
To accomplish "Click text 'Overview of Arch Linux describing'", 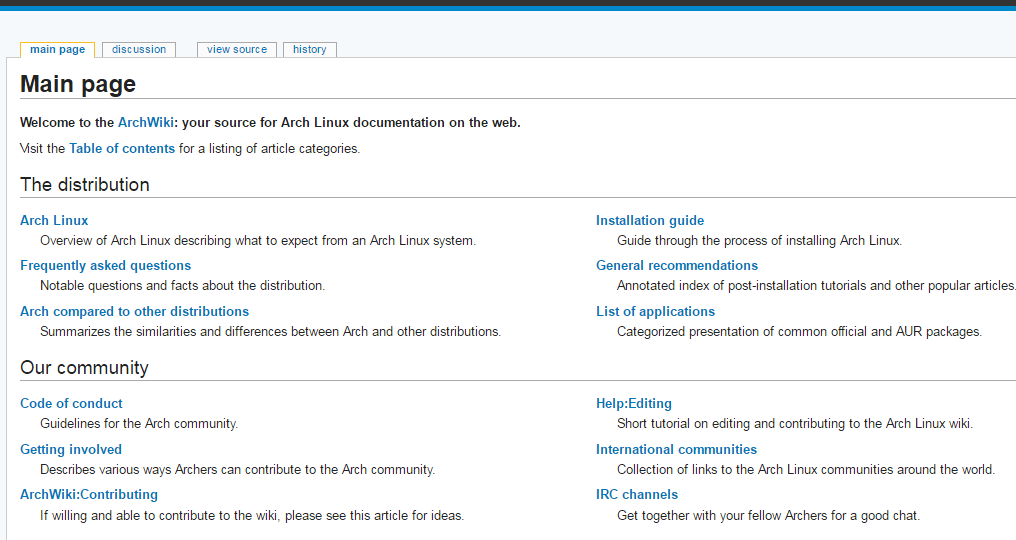I will (135, 241).
